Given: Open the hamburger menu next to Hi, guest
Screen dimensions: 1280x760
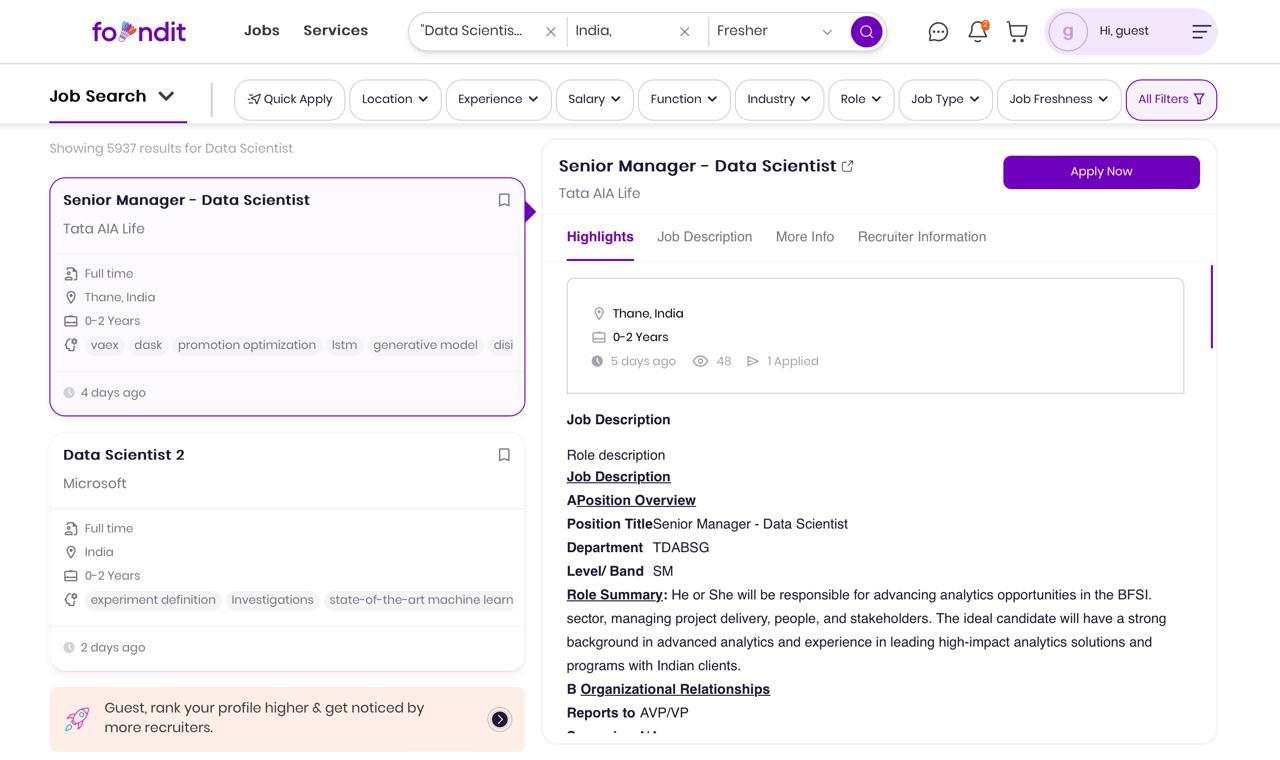Looking at the screenshot, I should pos(1202,32).
